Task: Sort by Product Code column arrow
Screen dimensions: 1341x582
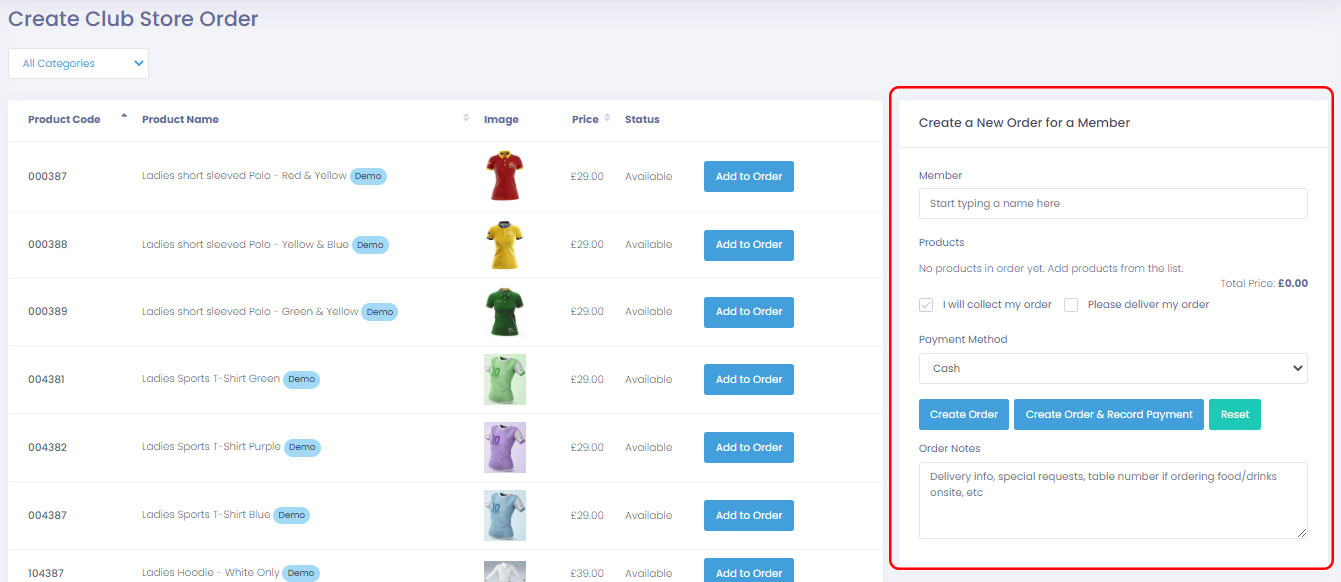Action: (124, 118)
